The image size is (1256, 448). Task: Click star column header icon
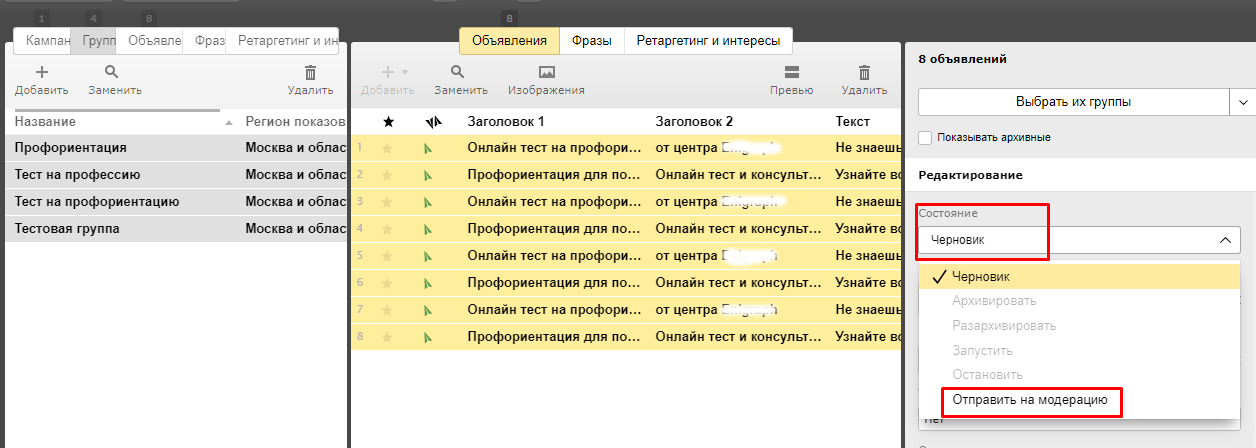tap(389, 121)
